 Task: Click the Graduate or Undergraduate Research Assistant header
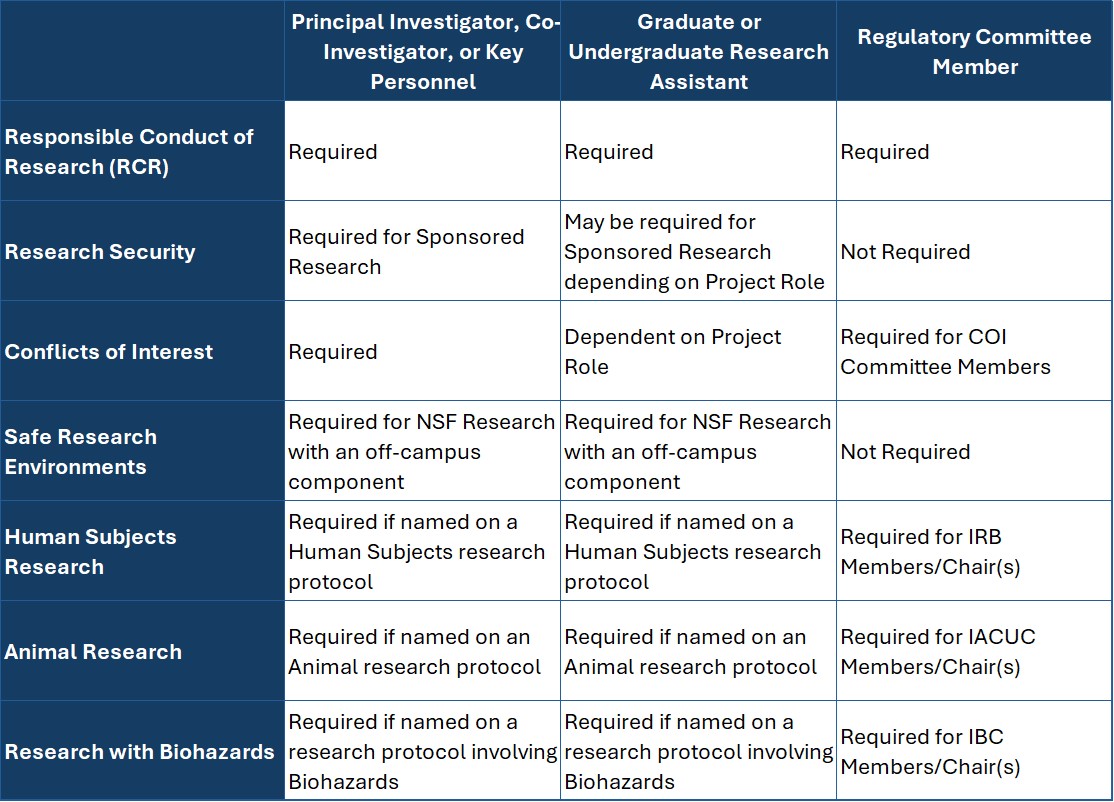click(x=698, y=52)
